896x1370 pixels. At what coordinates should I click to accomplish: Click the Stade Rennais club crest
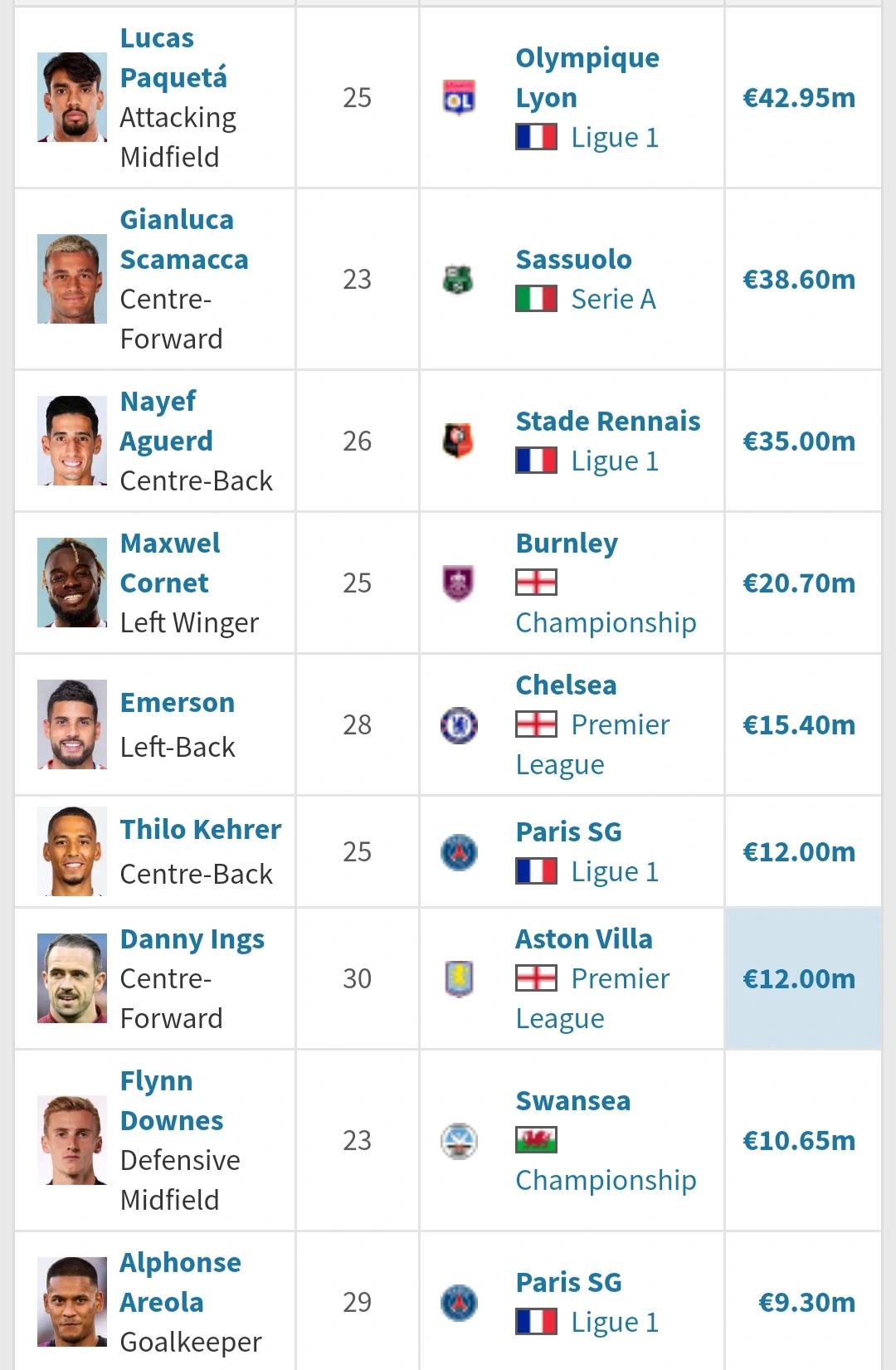(458, 441)
